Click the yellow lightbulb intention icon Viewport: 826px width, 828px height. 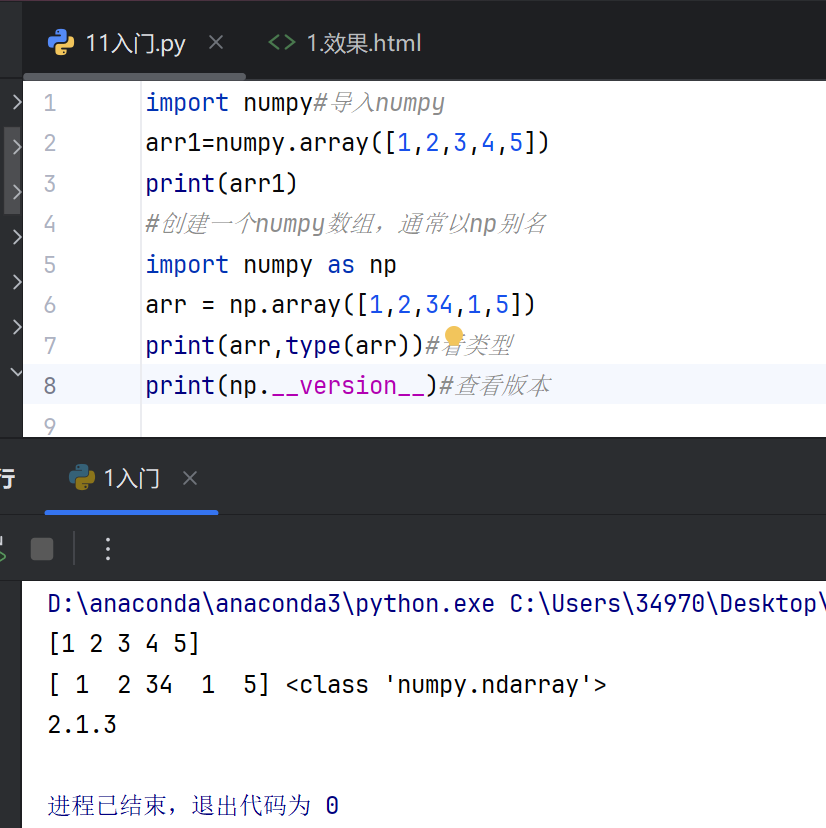[x=454, y=336]
